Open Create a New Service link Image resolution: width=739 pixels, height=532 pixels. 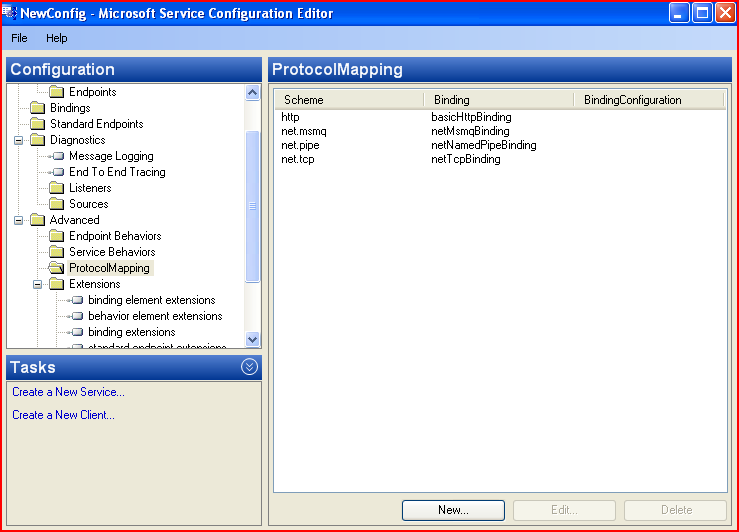click(68, 392)
